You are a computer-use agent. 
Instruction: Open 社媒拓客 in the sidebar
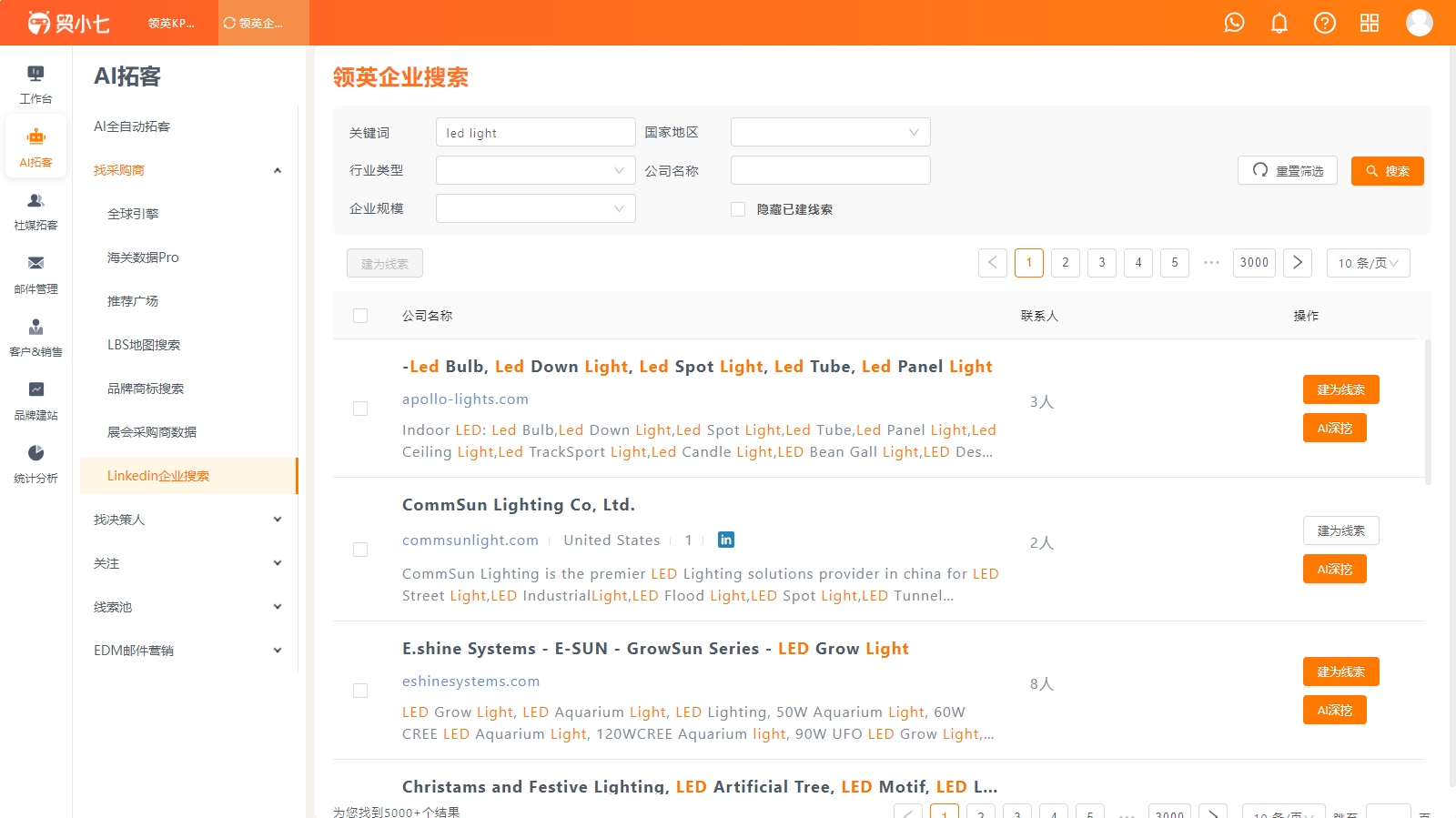click(35, 211)
